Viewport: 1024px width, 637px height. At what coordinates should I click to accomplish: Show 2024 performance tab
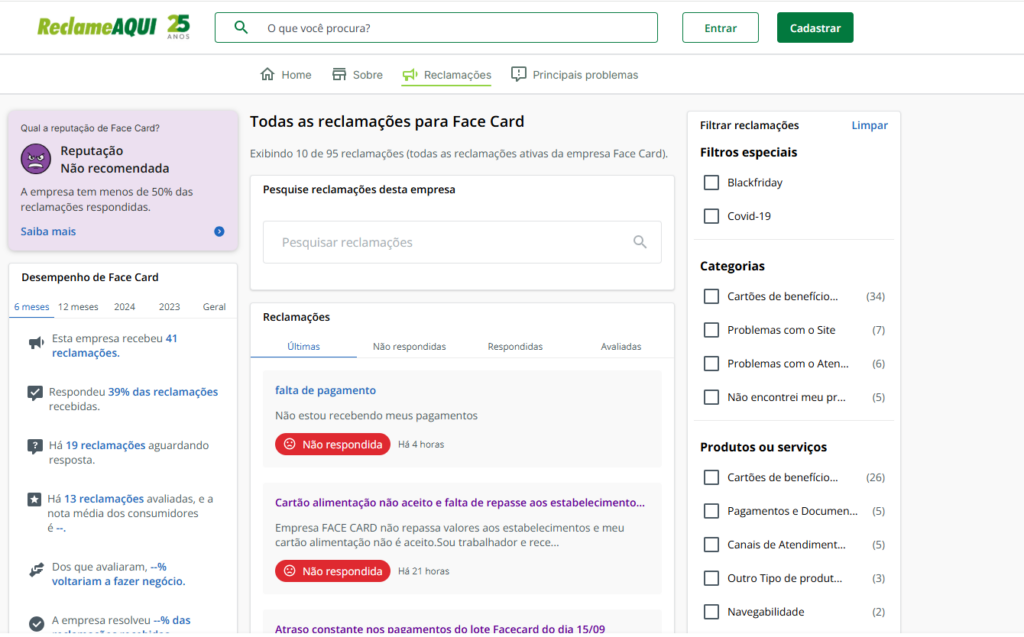click(x=125, y=306)
